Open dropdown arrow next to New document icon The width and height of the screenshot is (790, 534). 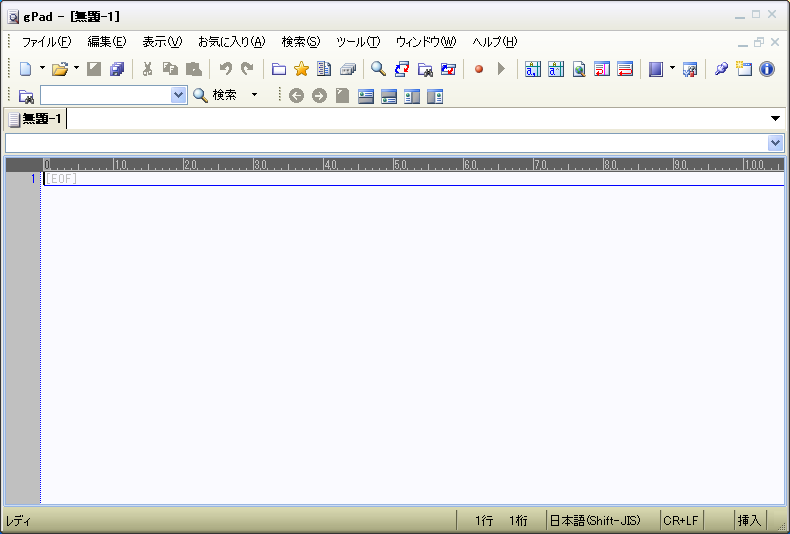click(42, 69)
